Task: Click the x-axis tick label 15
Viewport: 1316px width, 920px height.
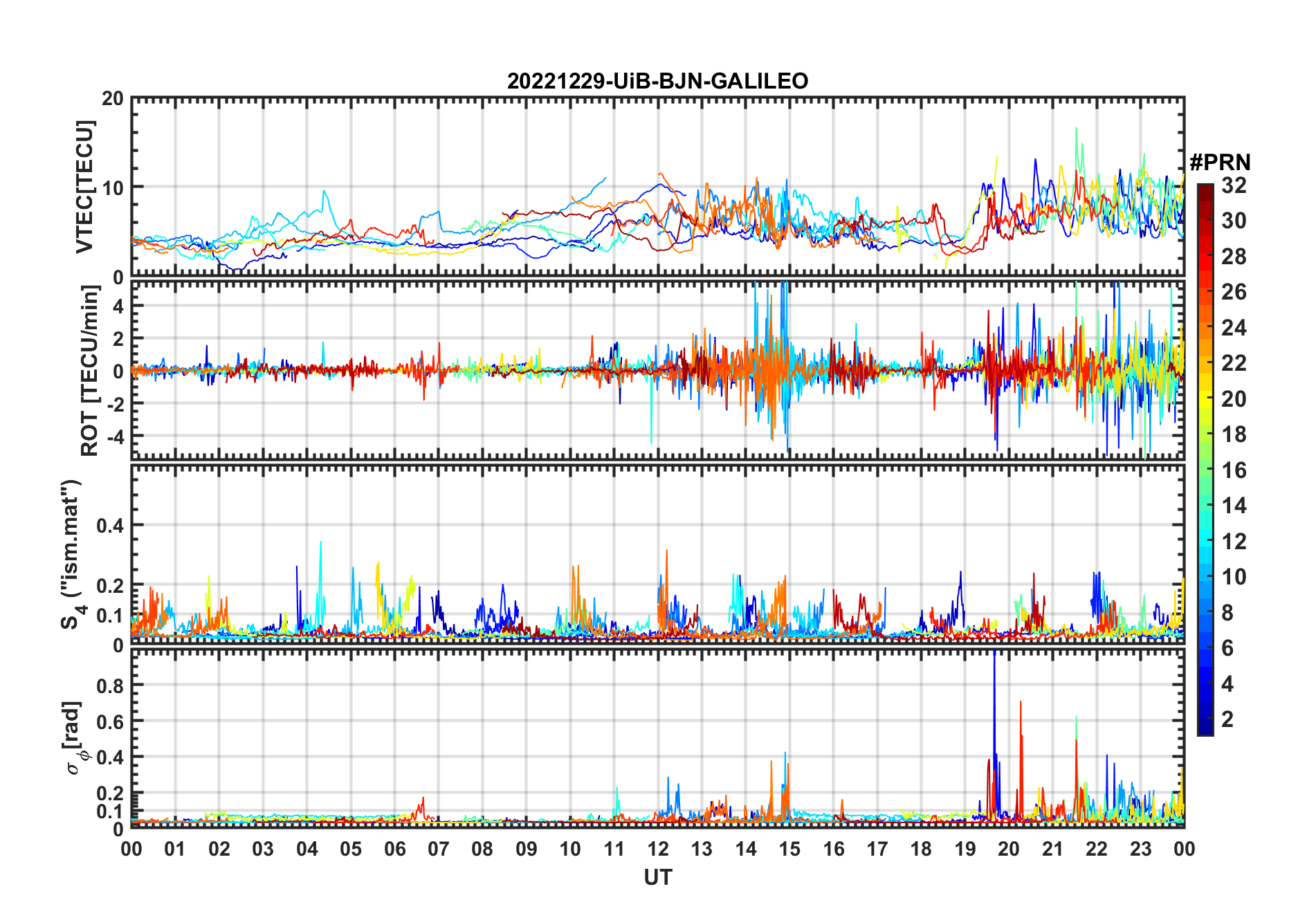Action: tap(789, 849)
